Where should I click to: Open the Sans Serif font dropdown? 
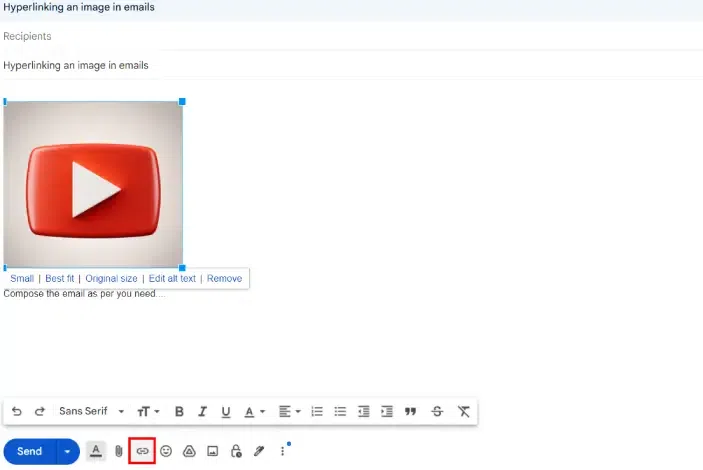point(91,411)
